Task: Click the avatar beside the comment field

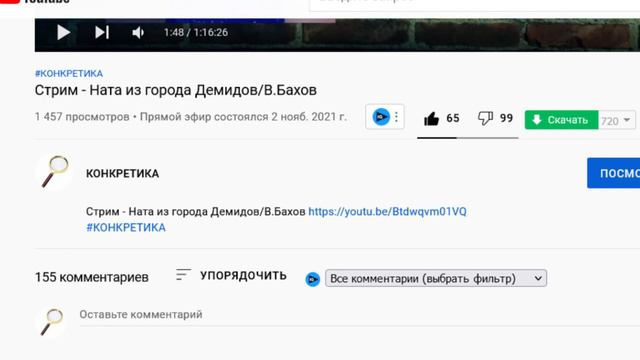Action: pyautogui.click(x=52, y=321)
